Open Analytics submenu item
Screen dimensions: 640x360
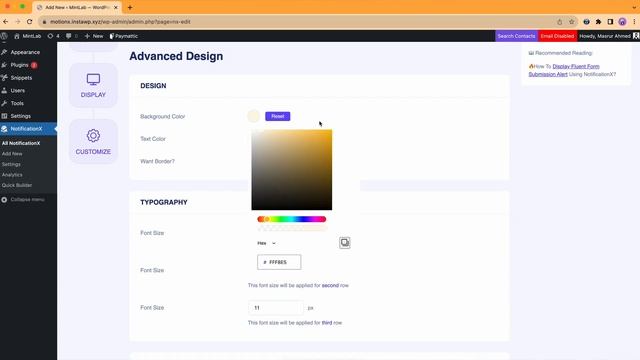tap(12, 175)
